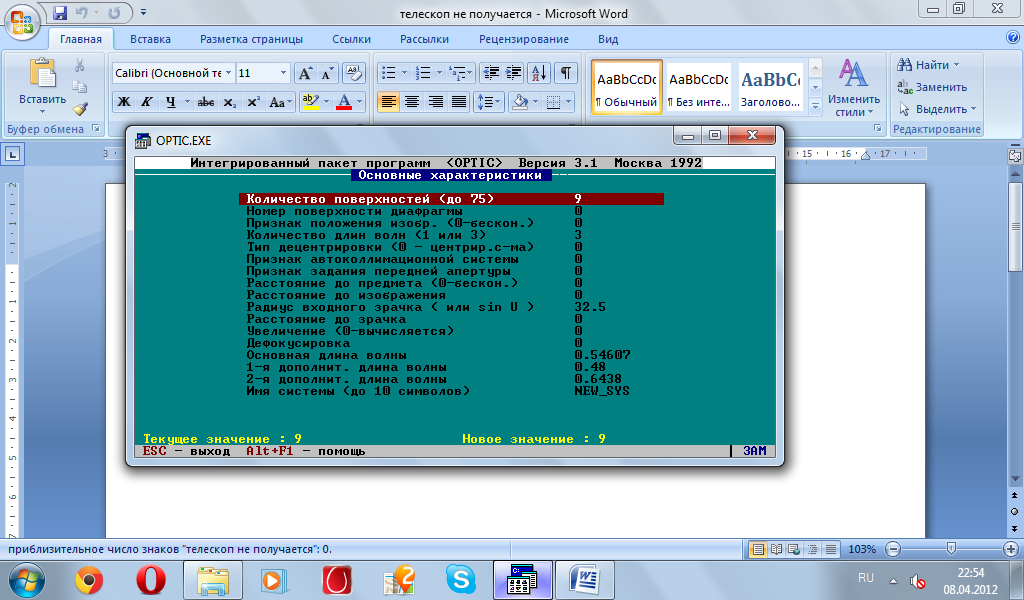
Task: Increase font size with Grow Font icon
Action: click(x=305, y=73)
